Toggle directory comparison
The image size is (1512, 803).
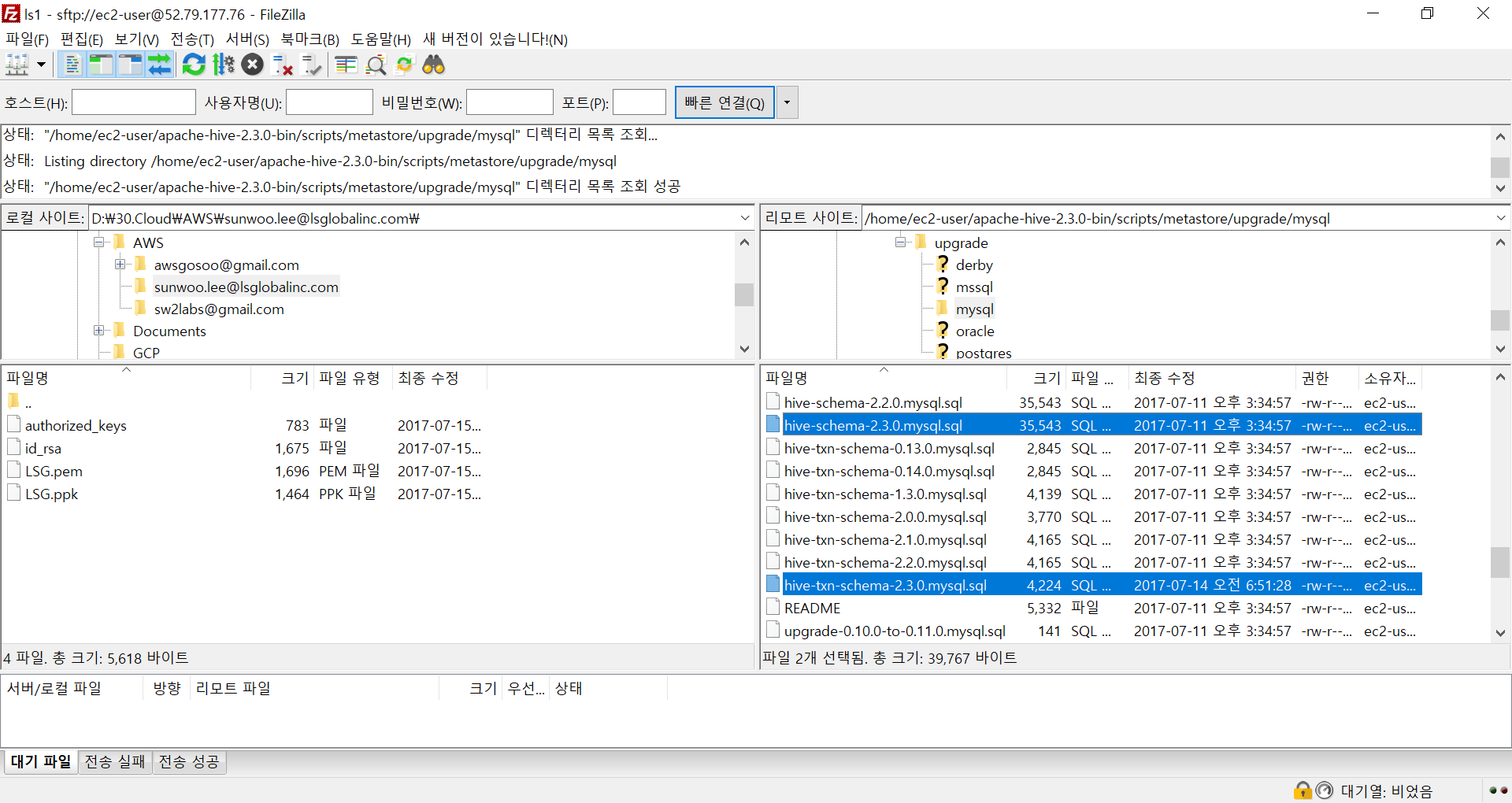tap(376, 65)
